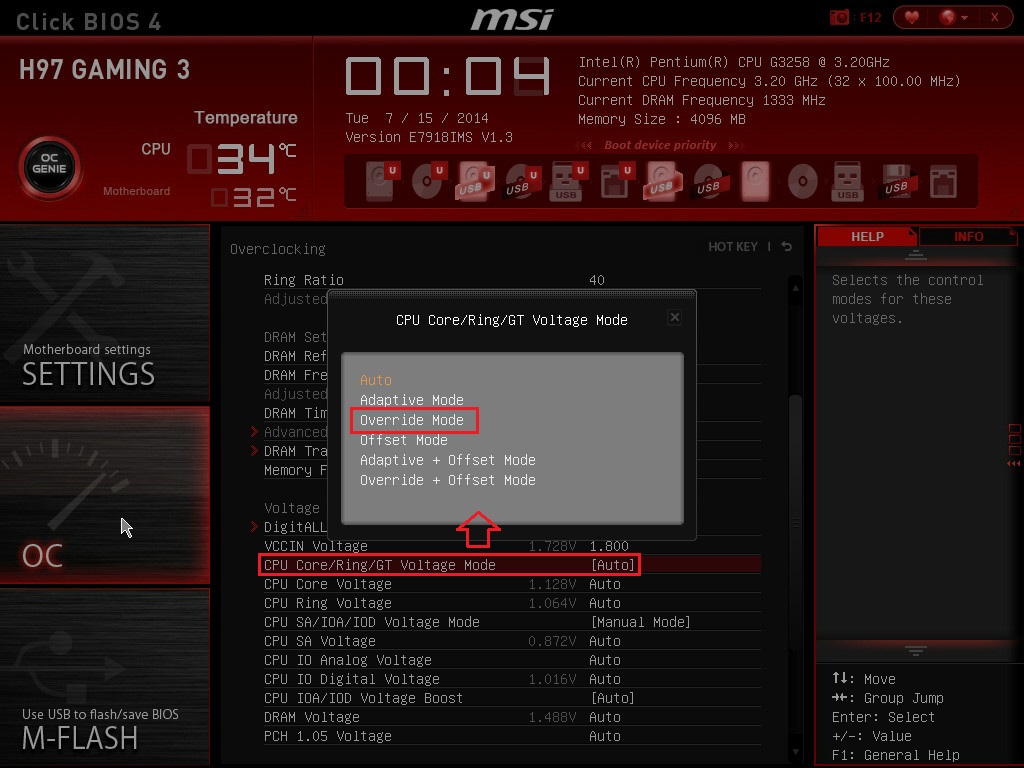Pick Offset Mode from the popup
1024x768 pixels.
click(404, 440)
